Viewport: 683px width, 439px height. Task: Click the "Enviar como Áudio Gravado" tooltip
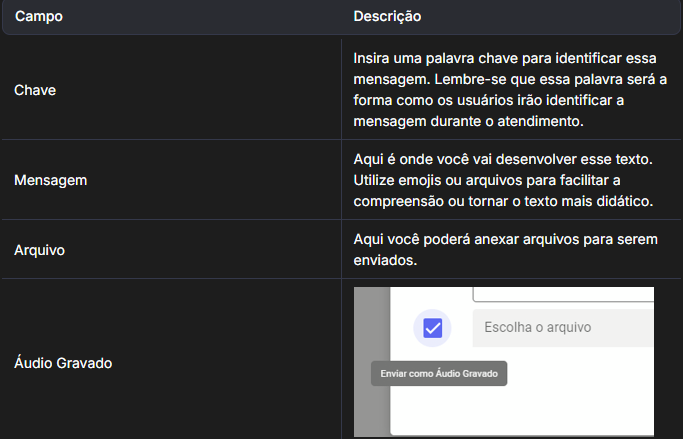[x=439, y=374]
